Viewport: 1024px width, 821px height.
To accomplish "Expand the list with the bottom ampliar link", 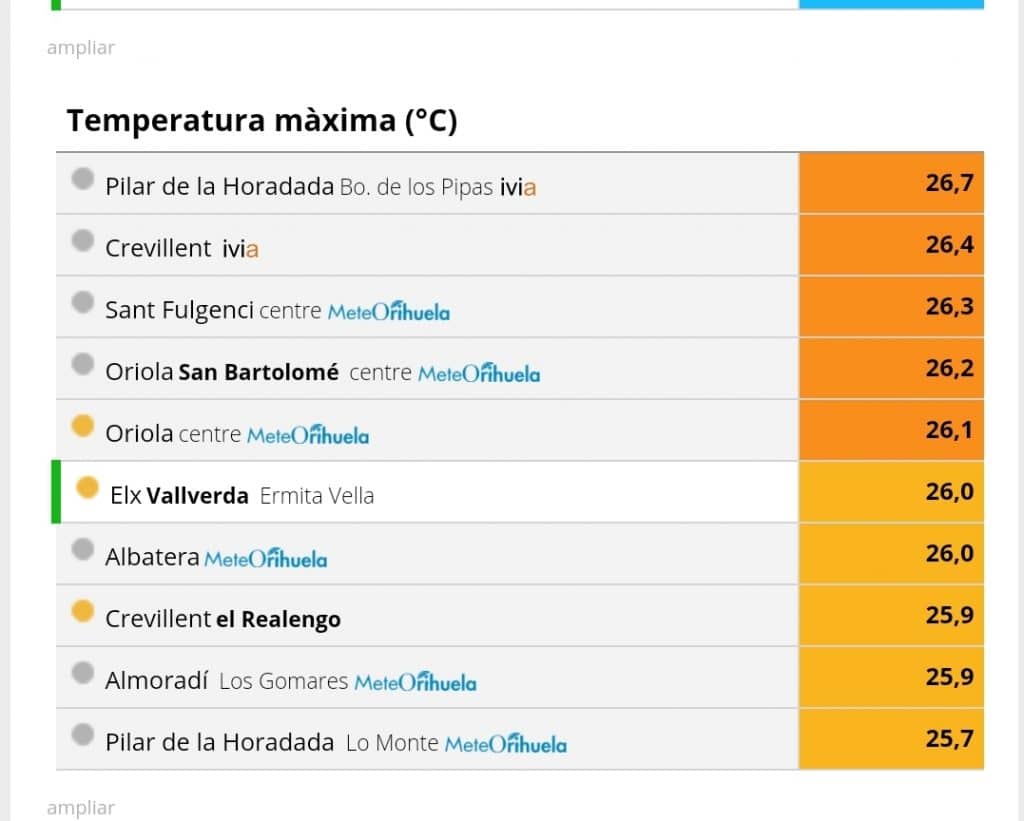I will point(81,808).
